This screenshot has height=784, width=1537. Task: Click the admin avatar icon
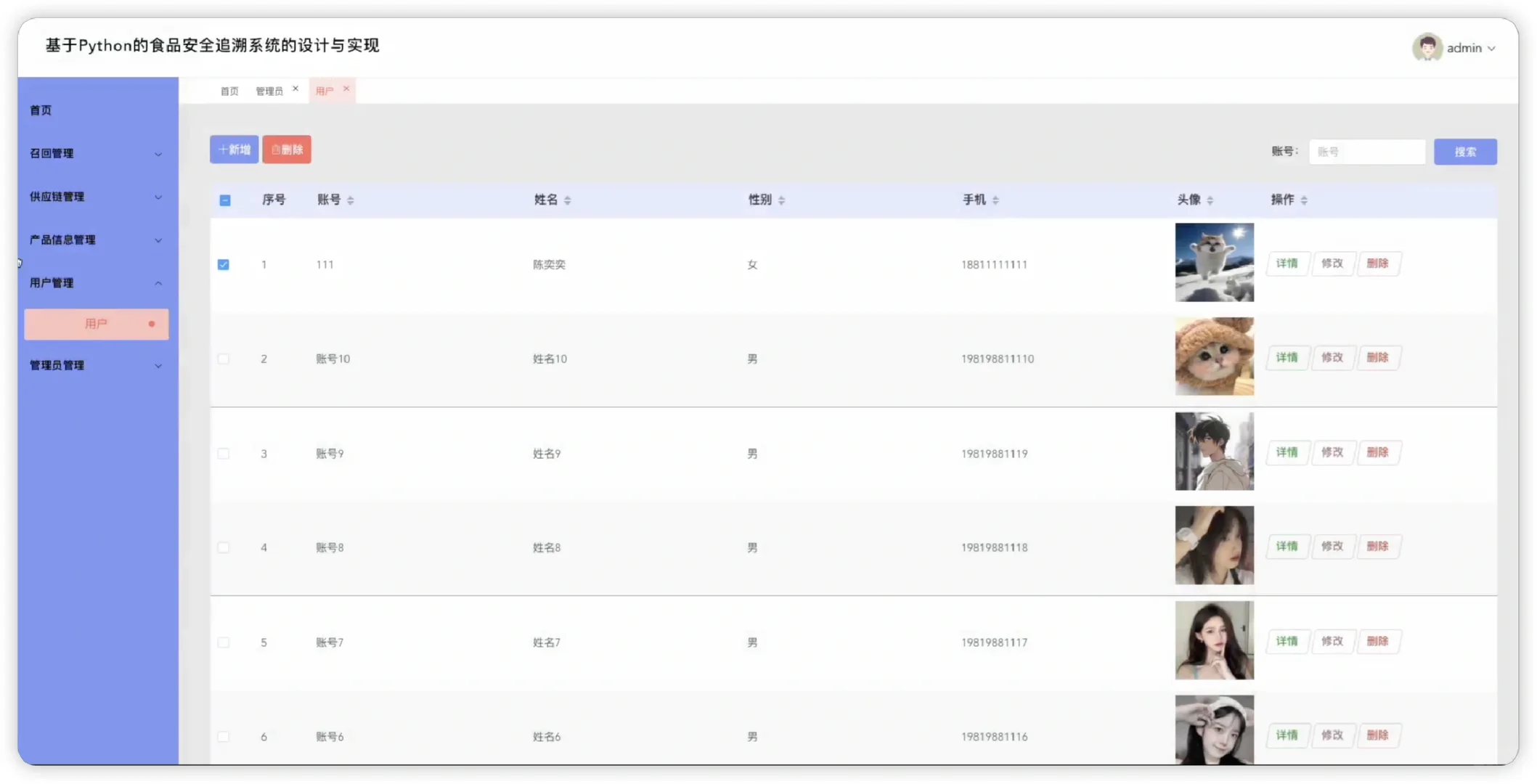1427,48
